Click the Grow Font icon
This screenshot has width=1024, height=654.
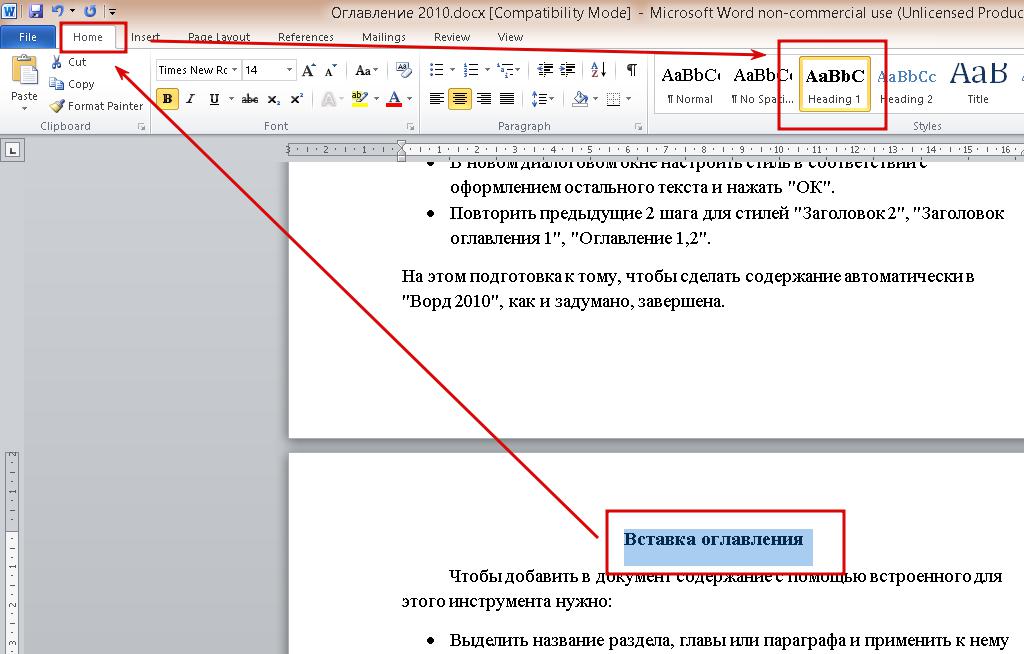309,70
